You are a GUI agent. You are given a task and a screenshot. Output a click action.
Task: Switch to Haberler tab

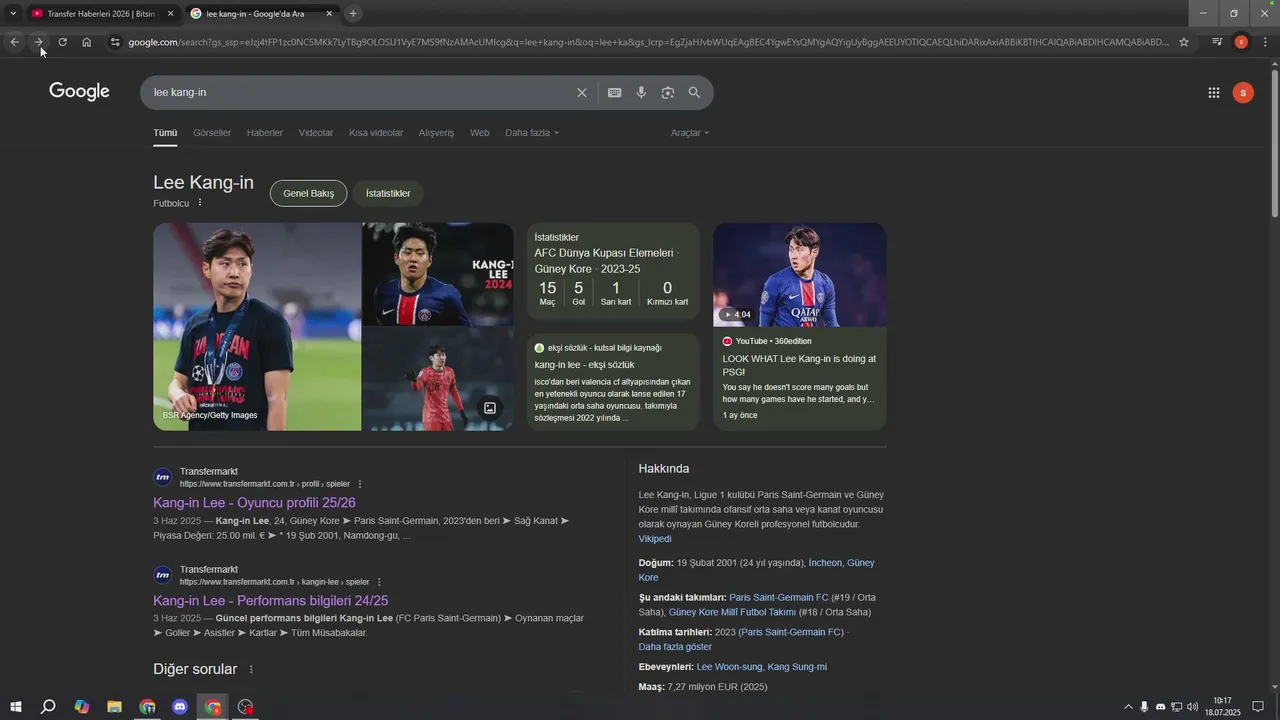coord(265,132)
